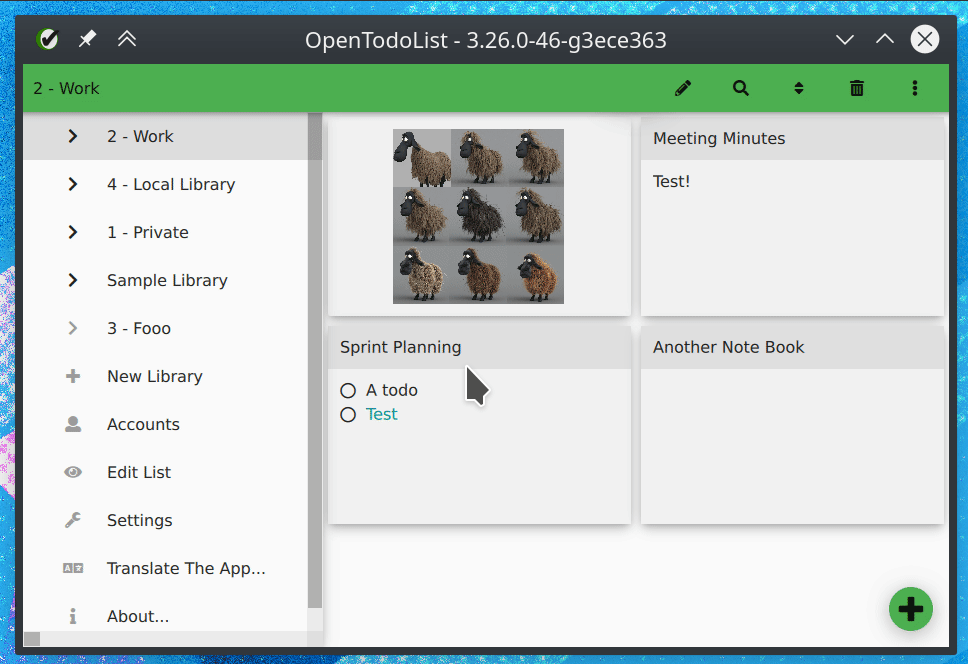Click 'Translate The App...' entry
Viewport: 968px width, 664px height.
click(x=165, y=568)
